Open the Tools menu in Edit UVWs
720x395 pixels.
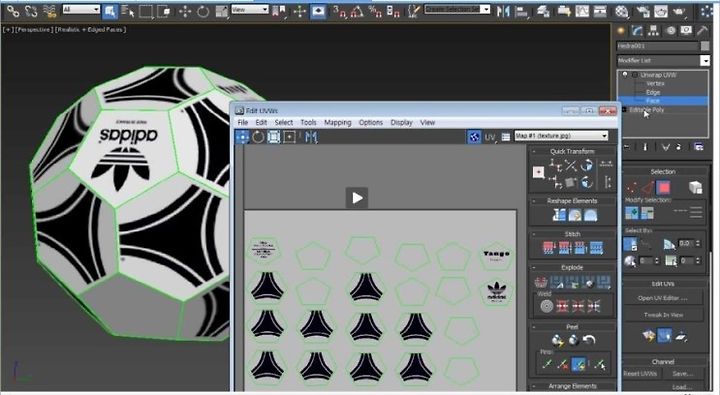[308, 122]
